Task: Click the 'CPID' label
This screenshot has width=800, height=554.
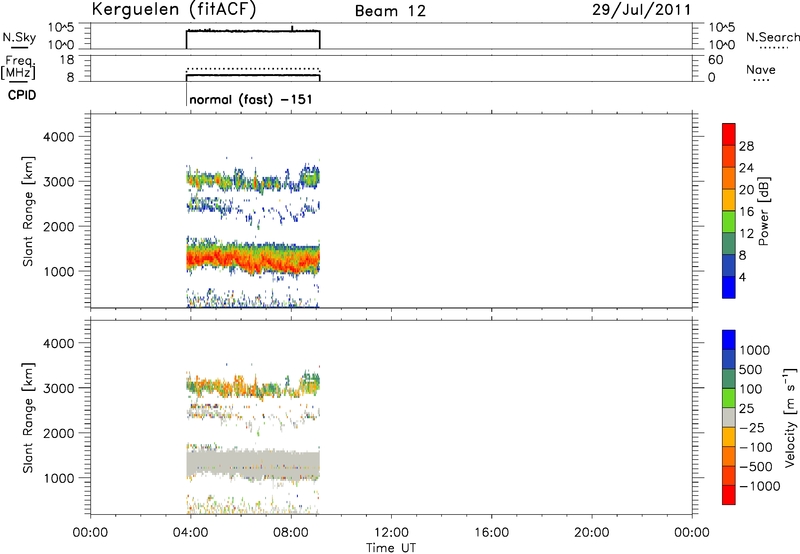Action: (x=22, y=95)
